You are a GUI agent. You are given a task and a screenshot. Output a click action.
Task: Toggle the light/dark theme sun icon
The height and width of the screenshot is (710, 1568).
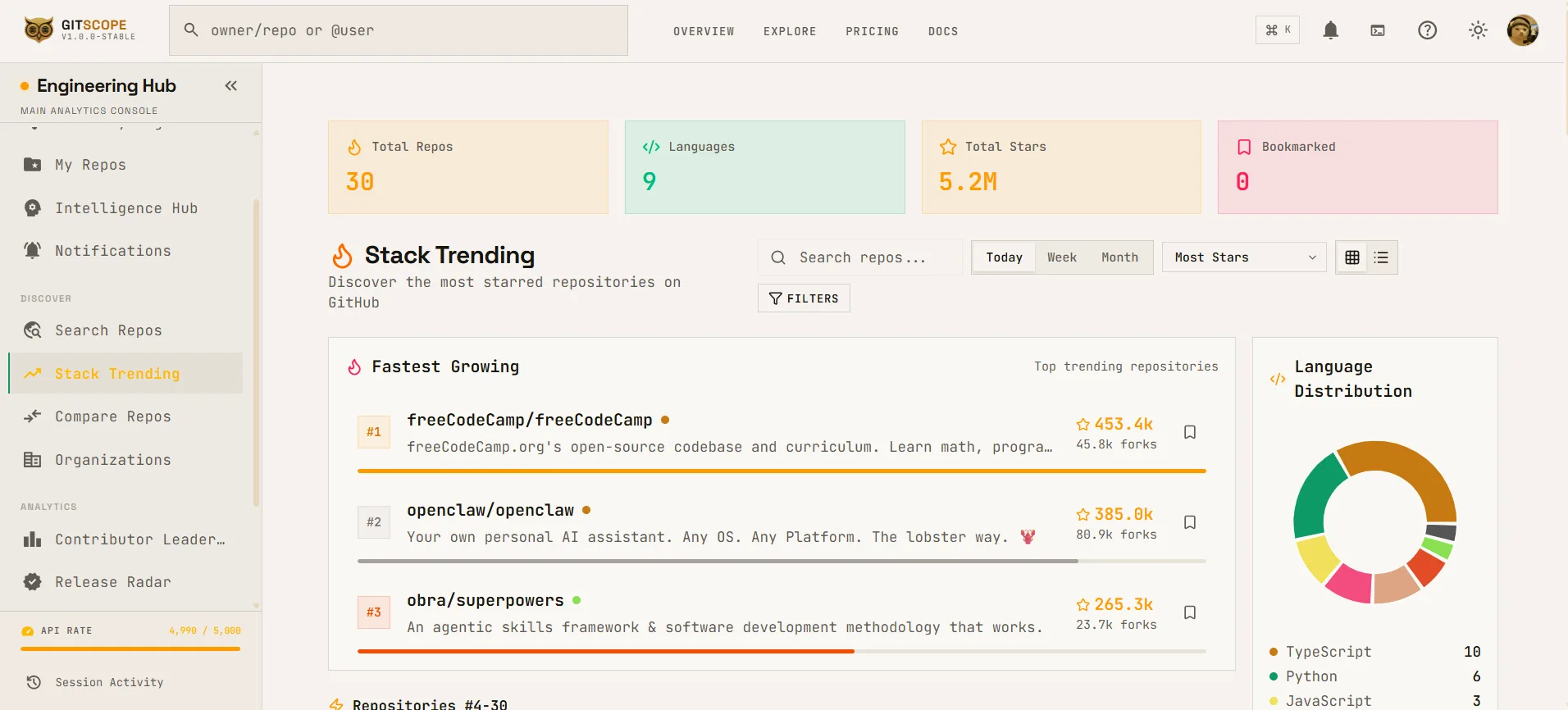(1478, 30)
